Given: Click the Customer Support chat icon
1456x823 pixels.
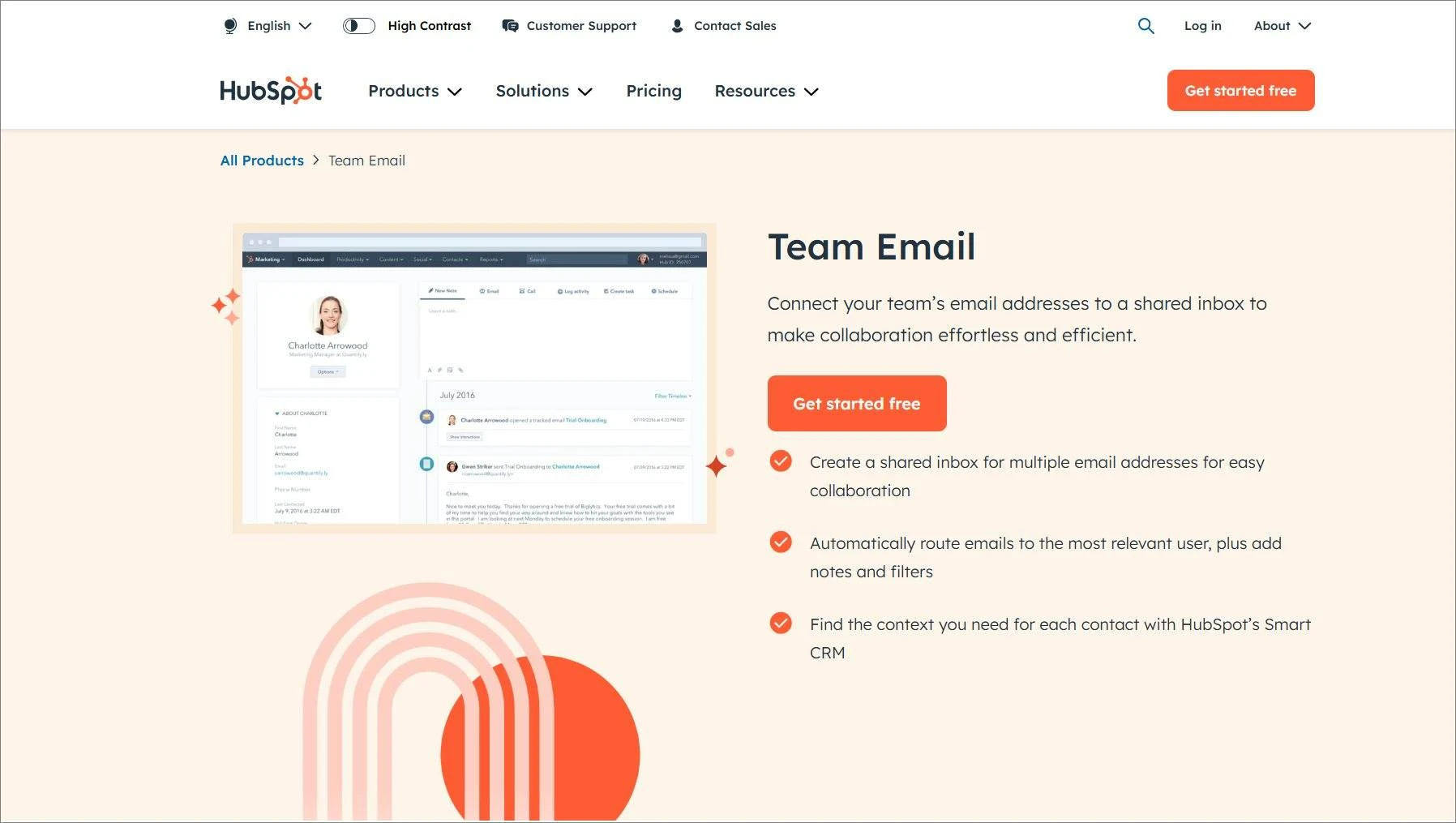Looking at the screenshot, I should 510,26.
